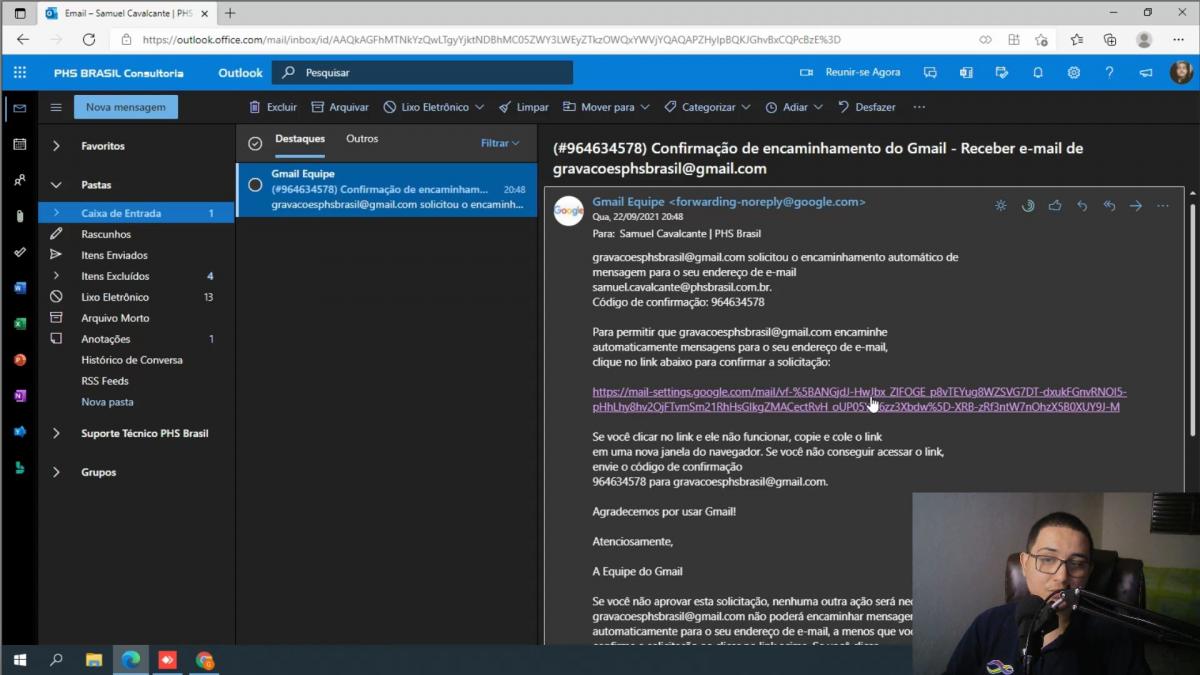Launch Word from the left rail

[19, 288]
